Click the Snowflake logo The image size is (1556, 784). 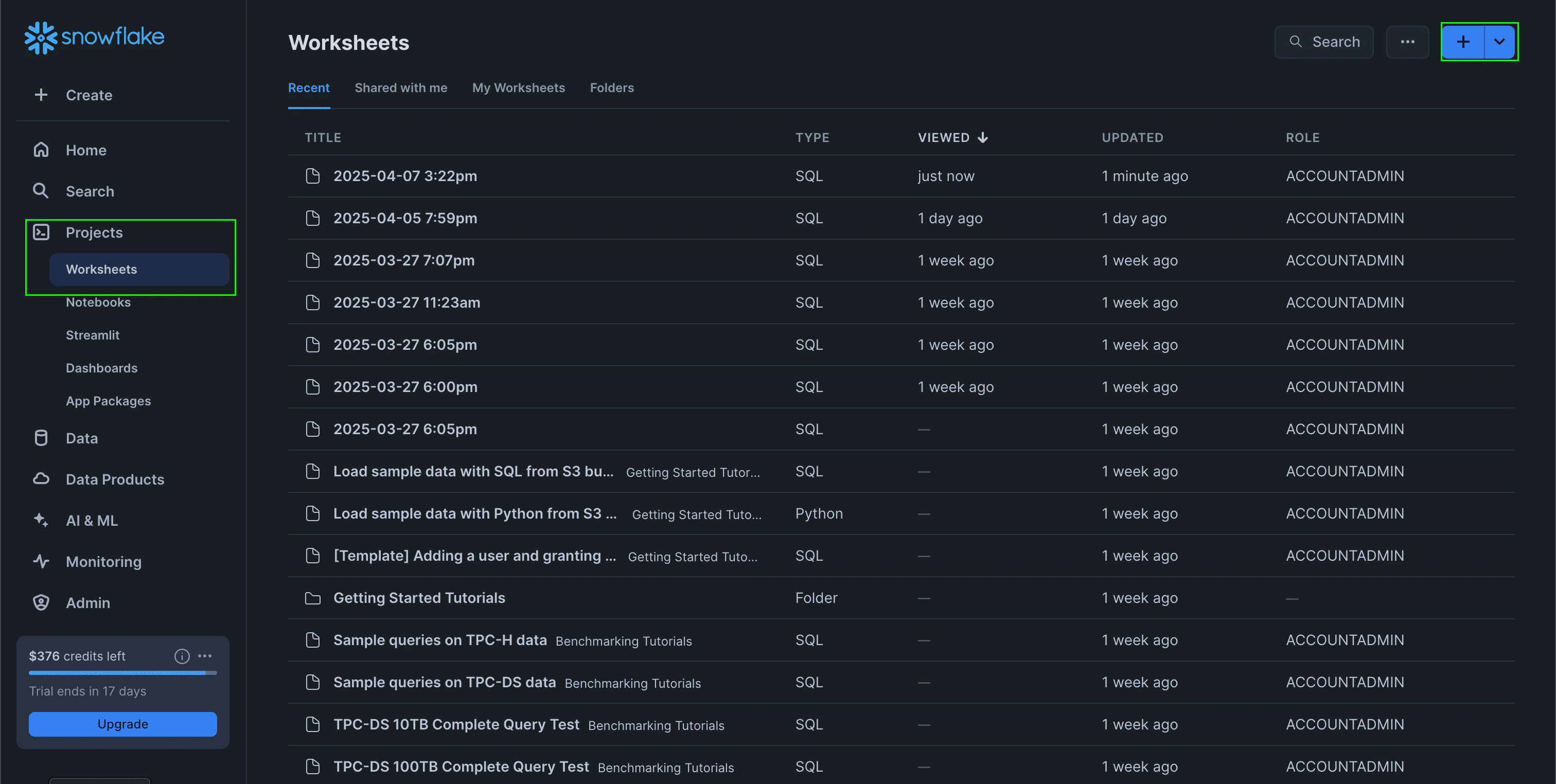click(94, 38)
